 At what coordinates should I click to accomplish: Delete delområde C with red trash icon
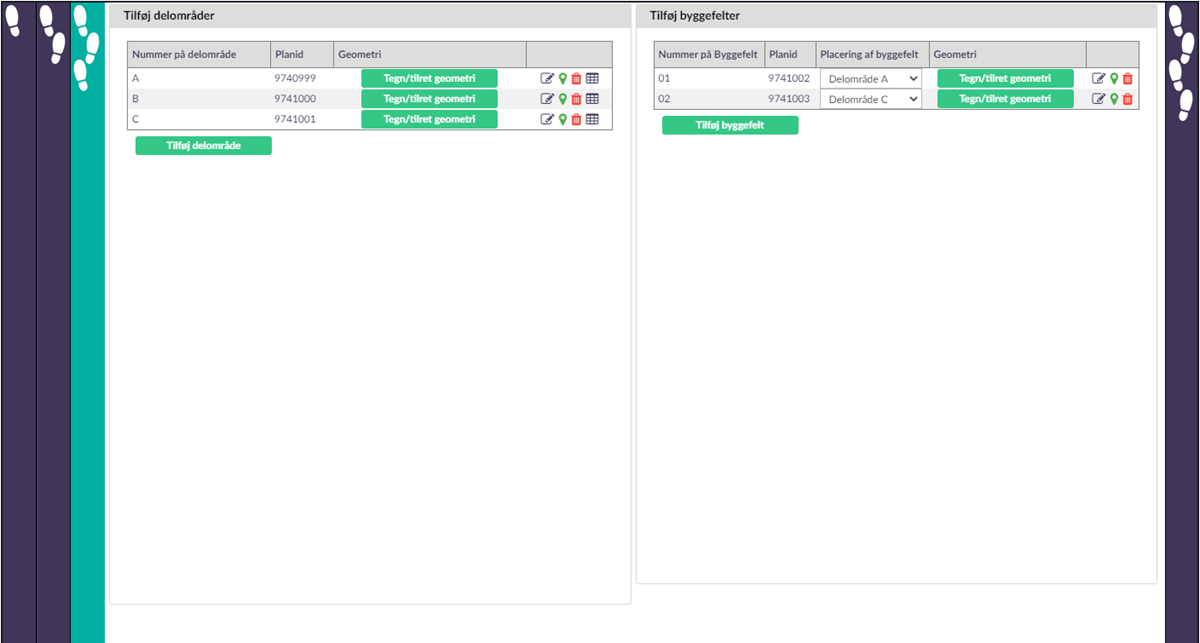[x=576, y=119]
